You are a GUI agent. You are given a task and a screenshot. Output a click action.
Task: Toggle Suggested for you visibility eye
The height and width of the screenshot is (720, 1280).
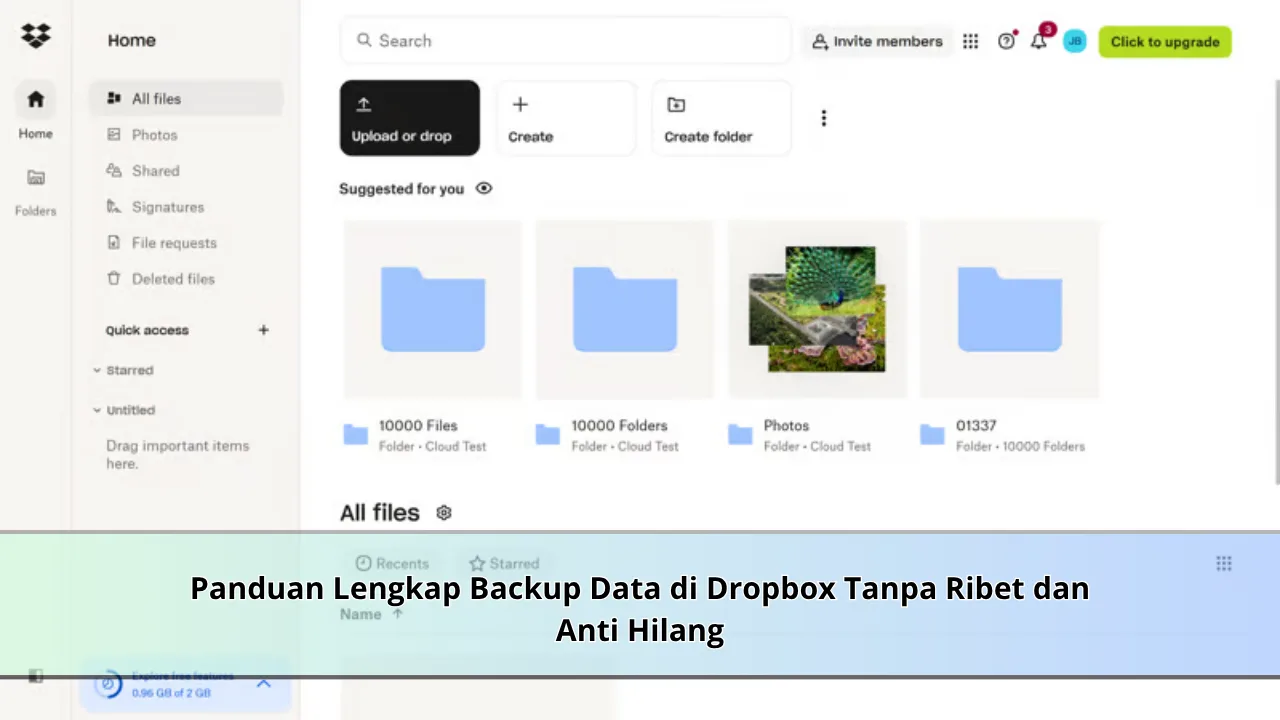coord(484,188)
